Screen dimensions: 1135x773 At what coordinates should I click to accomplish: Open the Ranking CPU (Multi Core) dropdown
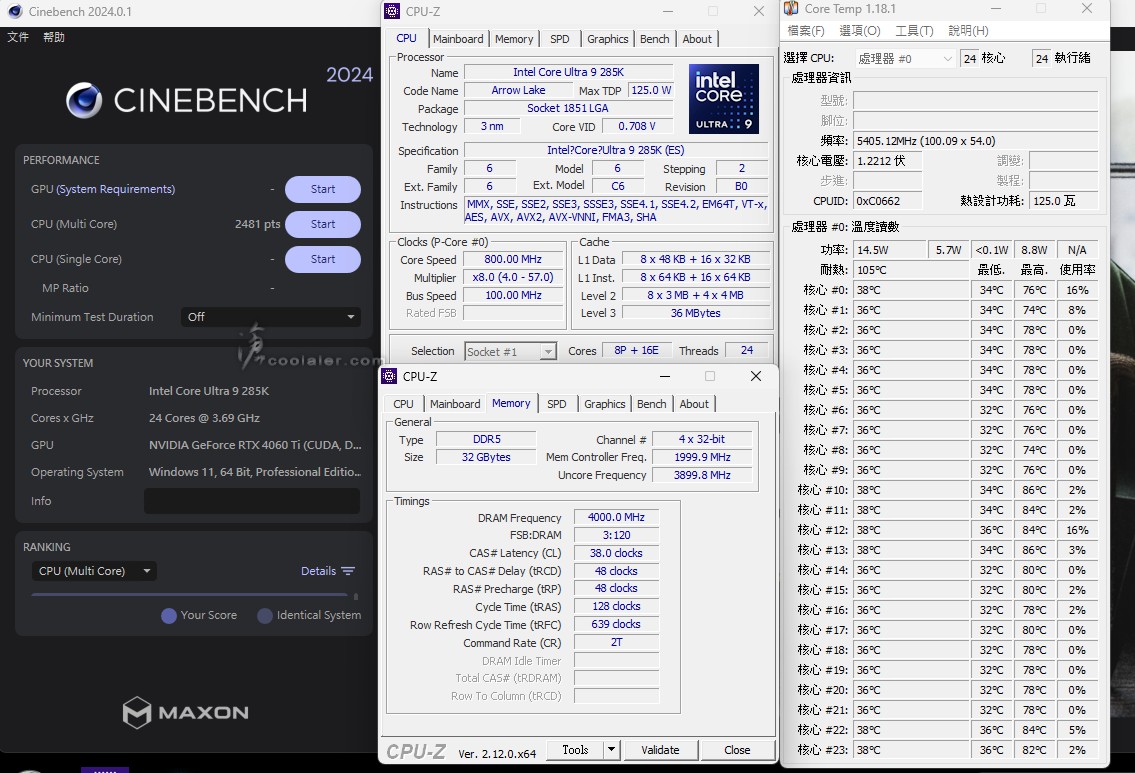pos(94,571)
